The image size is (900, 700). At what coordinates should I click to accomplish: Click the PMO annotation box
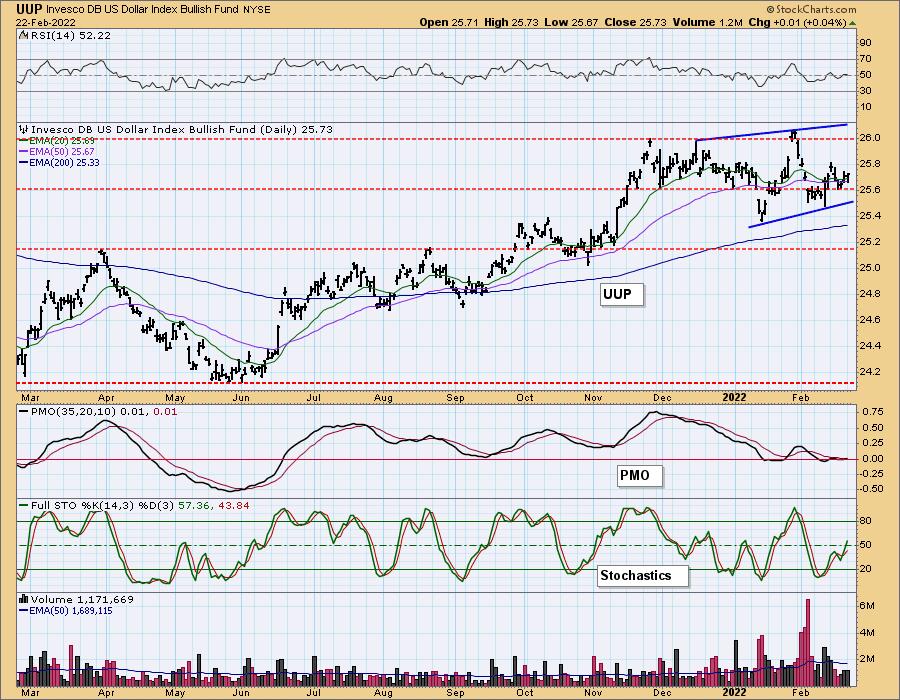tap(639, 476)
